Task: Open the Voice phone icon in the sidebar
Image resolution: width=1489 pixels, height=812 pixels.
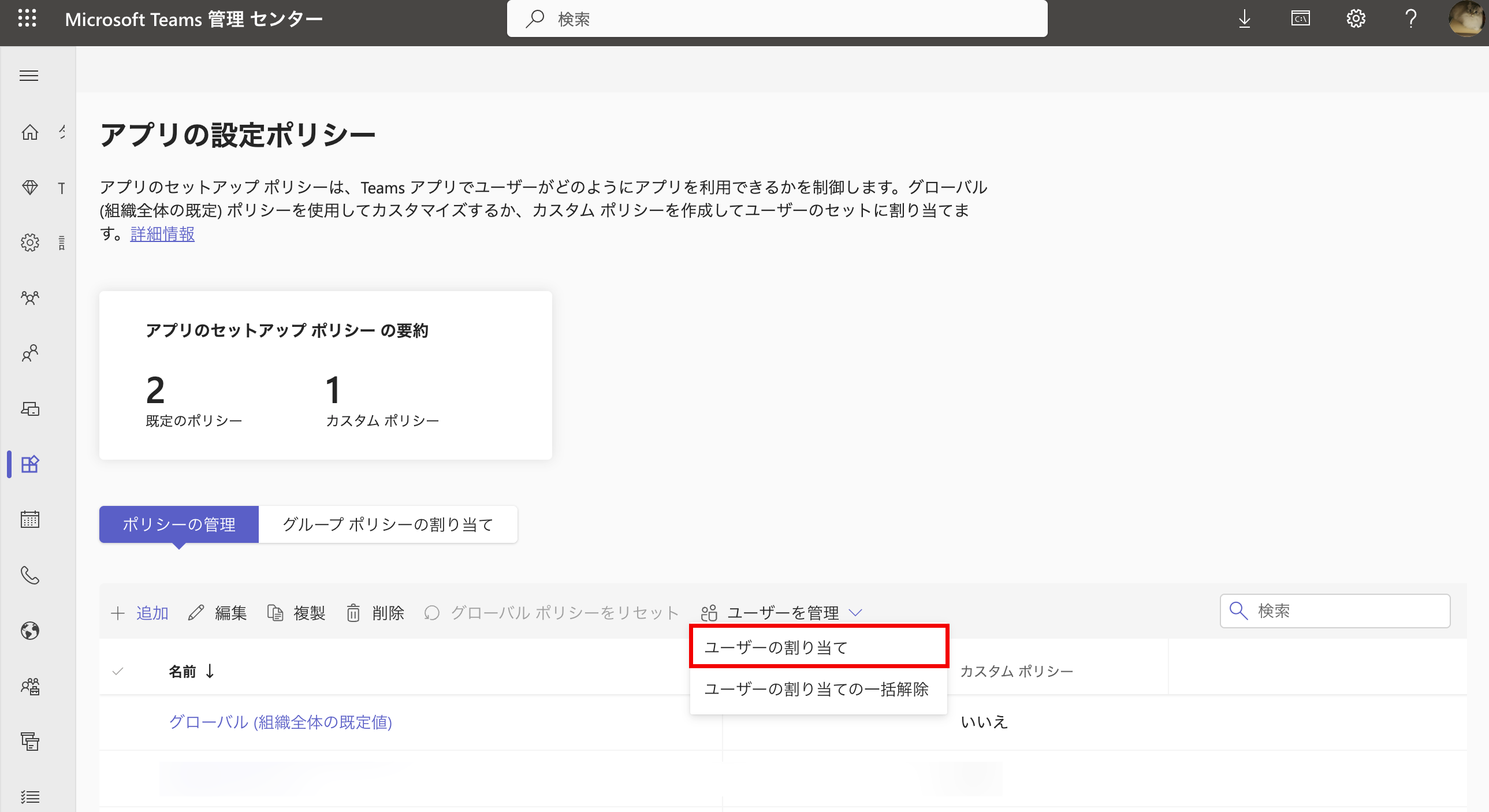Action: [29, 575]
